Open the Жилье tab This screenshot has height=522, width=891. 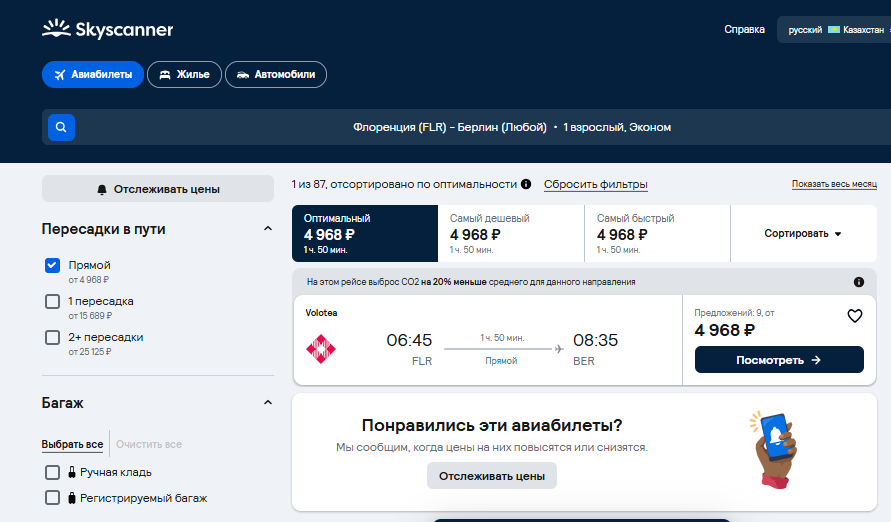184,74
